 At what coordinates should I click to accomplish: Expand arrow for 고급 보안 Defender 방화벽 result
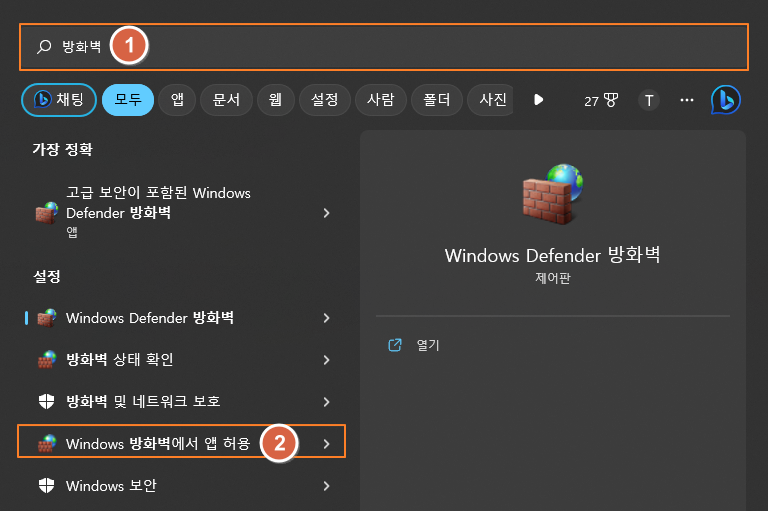[x=327, y=213]
